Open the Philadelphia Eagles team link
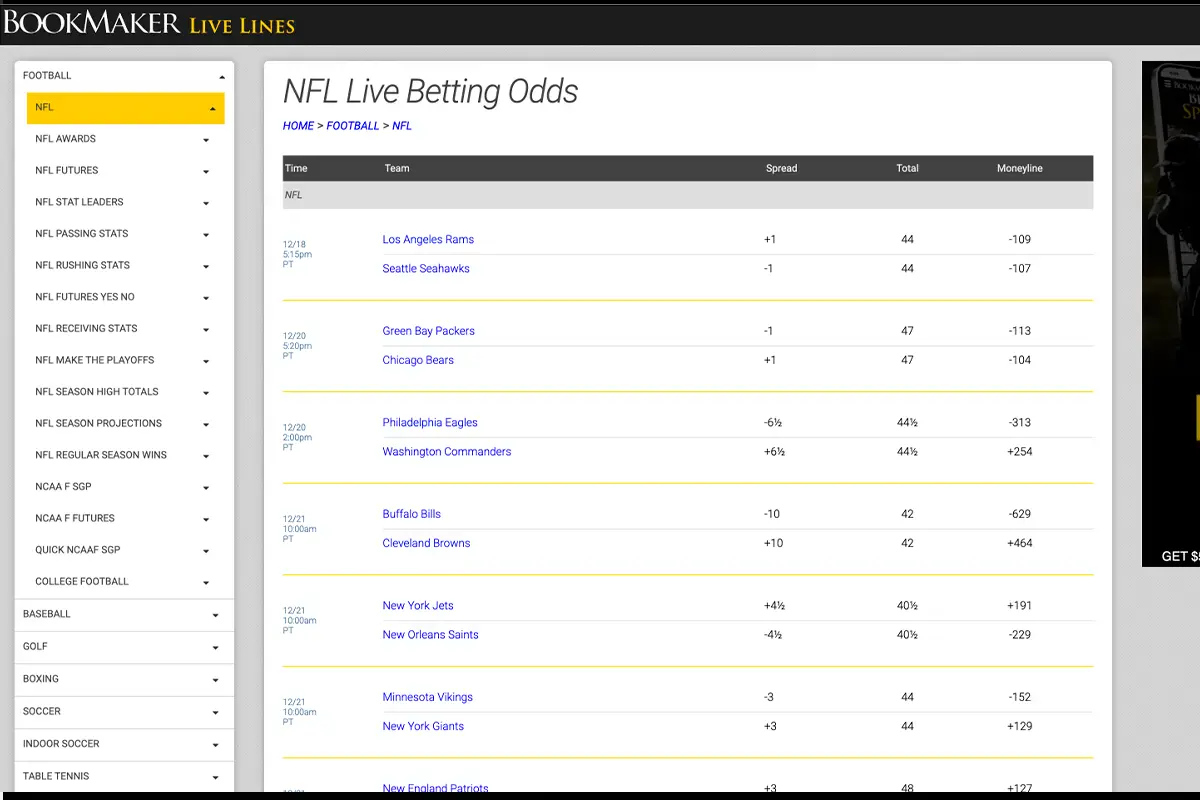The image size is (1200, 800). tap(430, 422)
